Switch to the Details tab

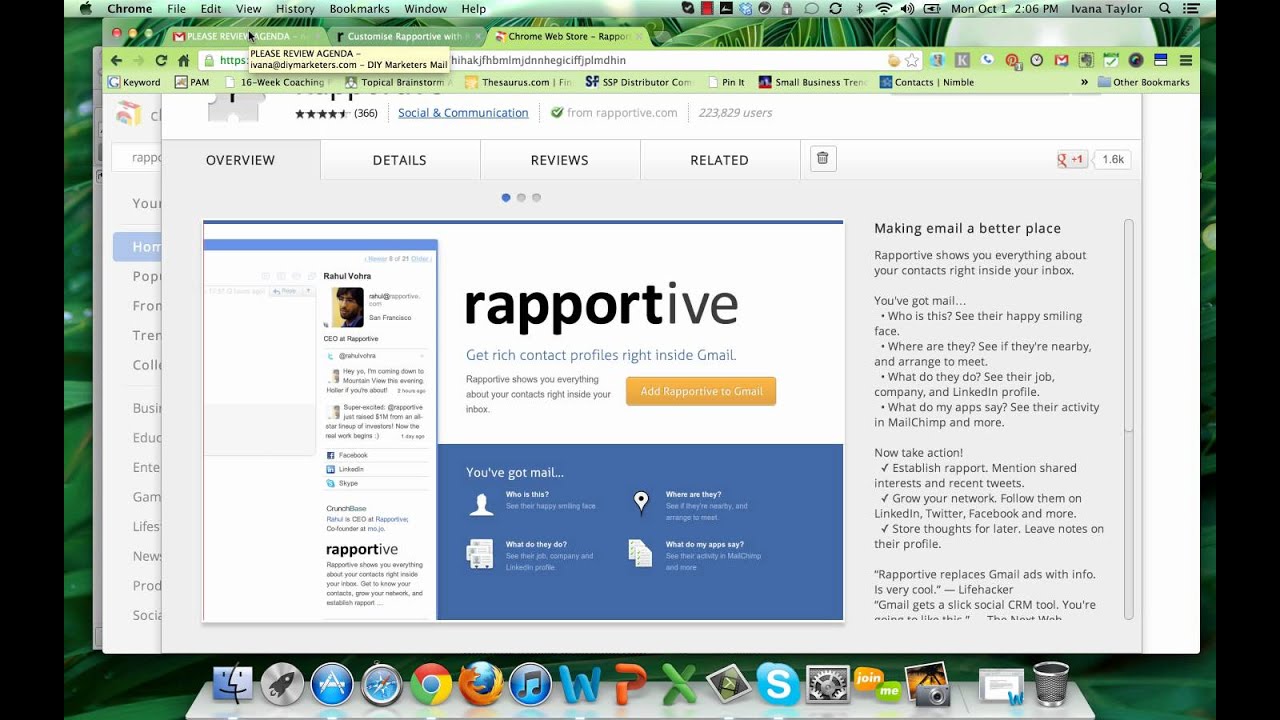(x=400, y=160)
